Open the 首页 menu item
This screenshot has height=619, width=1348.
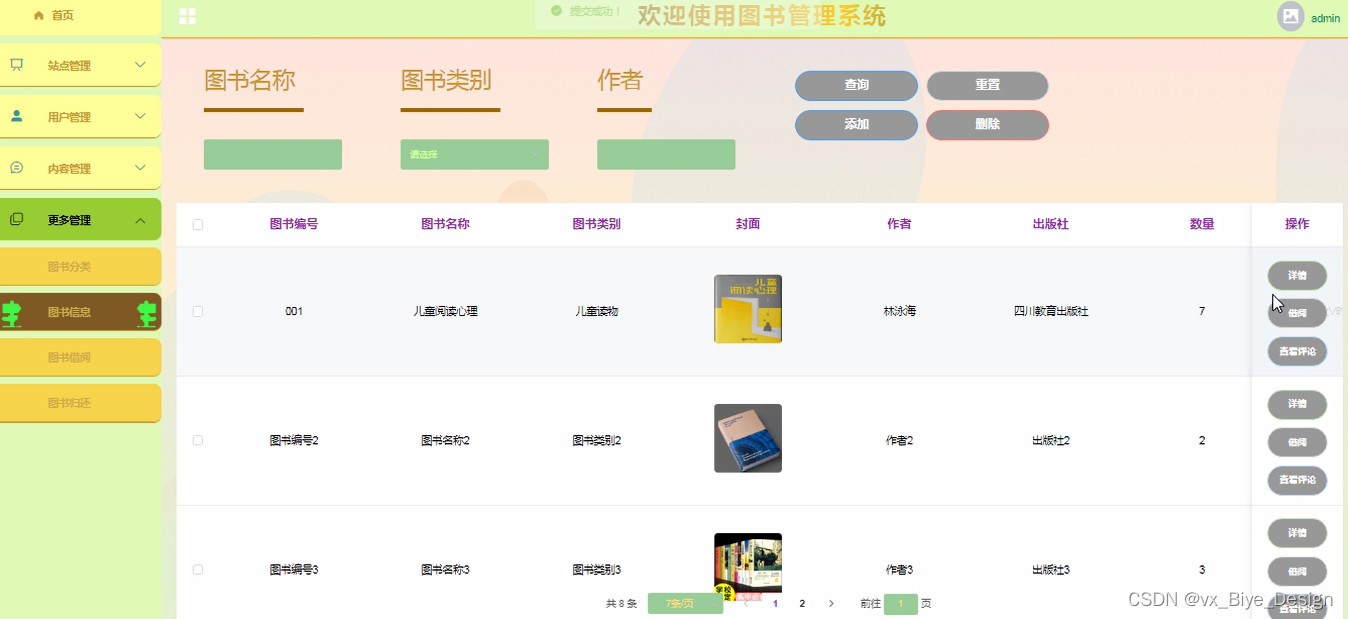coord(80,17)
